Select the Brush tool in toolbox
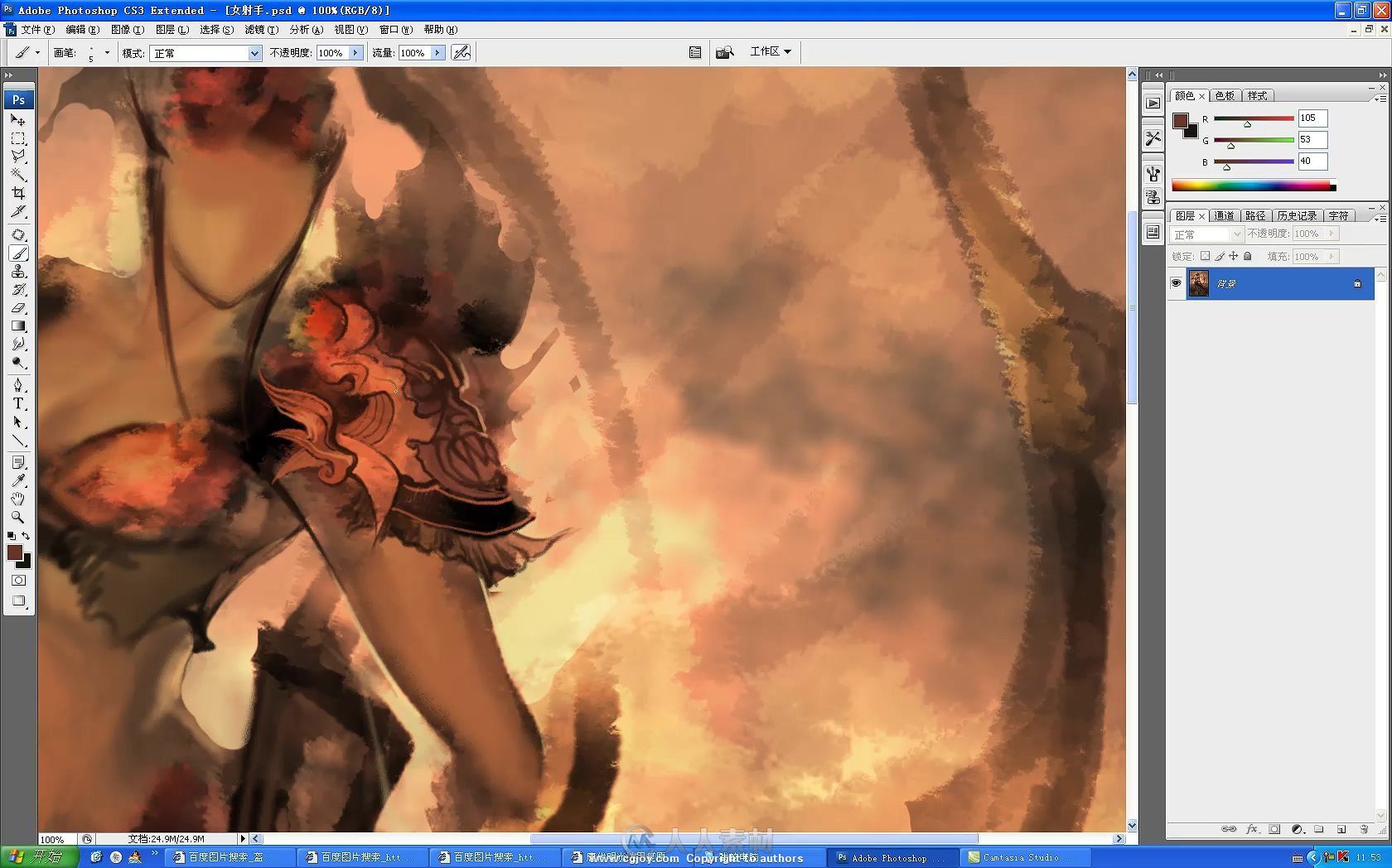The height and width of the screenshot is (868, 1392). (18, 253)
